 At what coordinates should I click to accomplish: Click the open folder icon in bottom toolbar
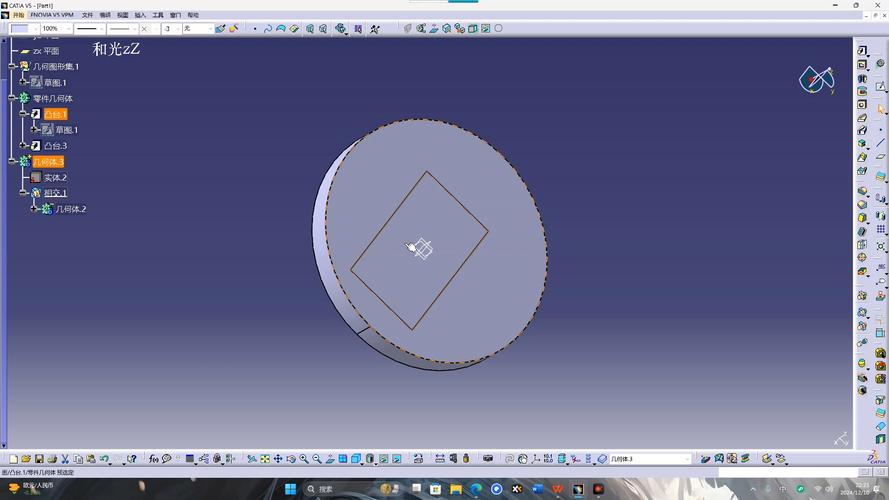click(26, 459)
